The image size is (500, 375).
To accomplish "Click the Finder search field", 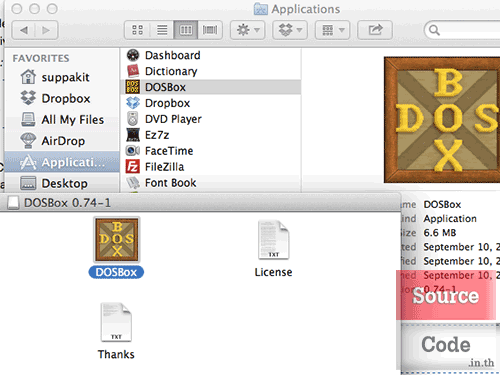I will 463,30.
